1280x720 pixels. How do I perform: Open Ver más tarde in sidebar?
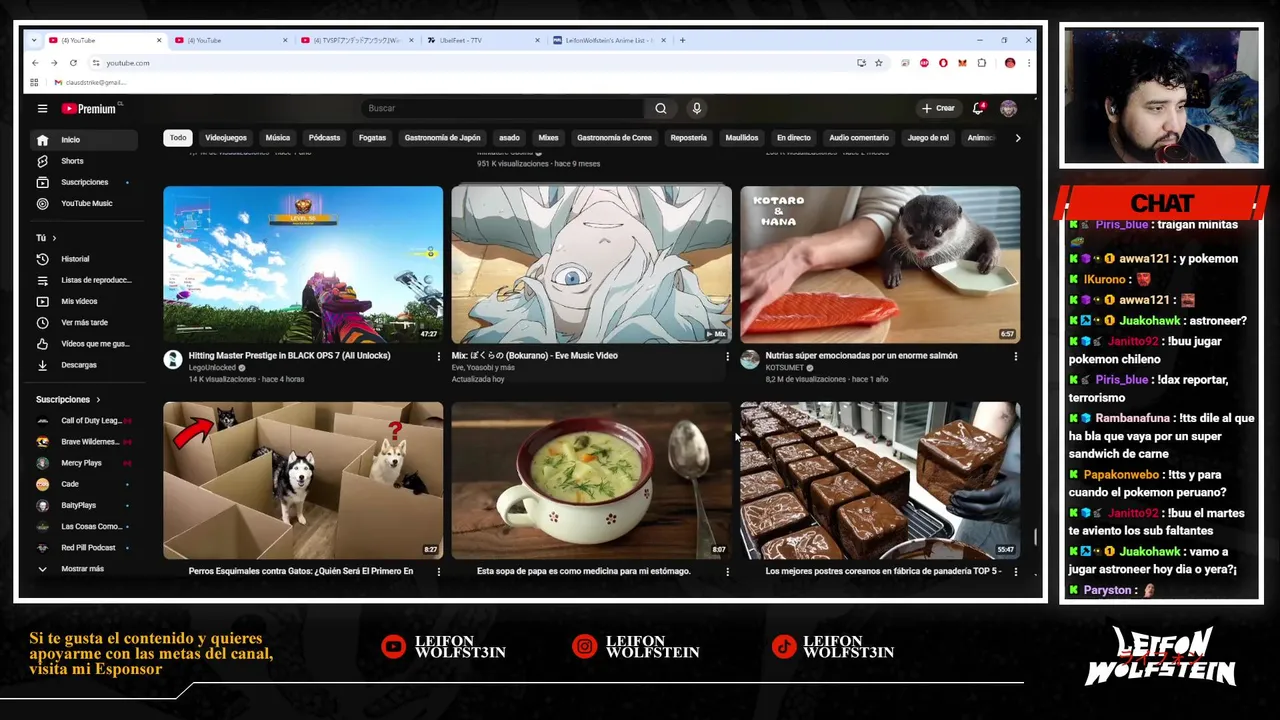[84, 322]
